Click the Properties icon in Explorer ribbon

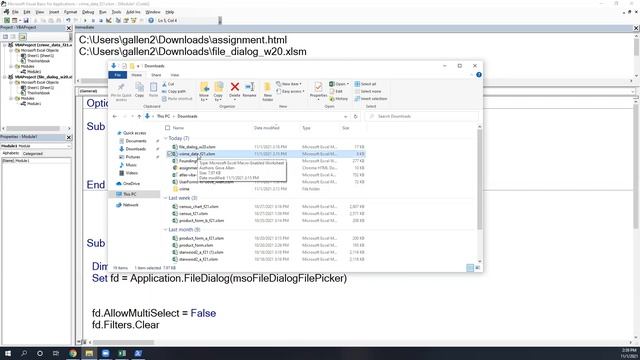(318, 87)
